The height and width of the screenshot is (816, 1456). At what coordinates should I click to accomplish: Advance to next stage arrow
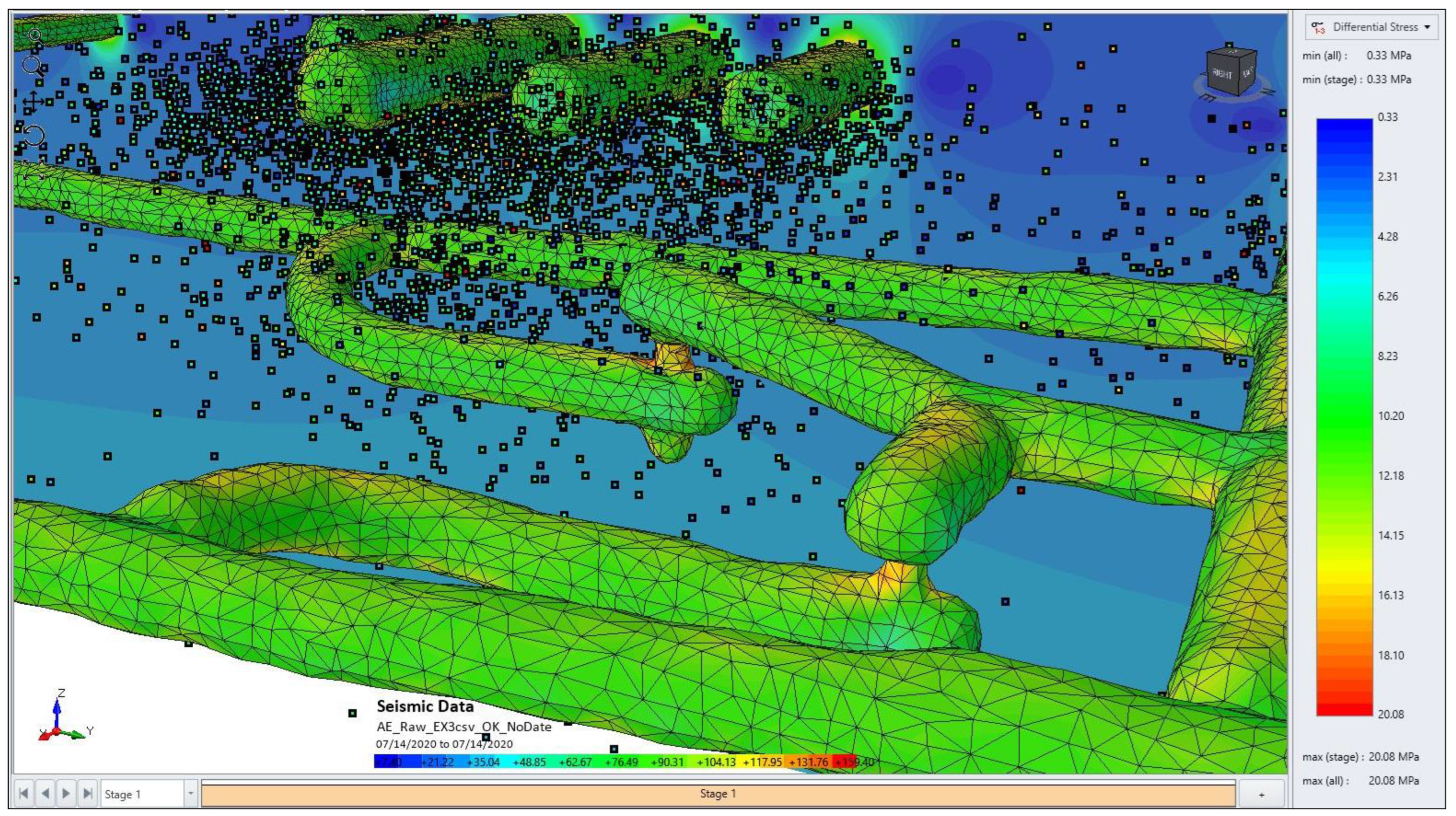click(66, 793)
